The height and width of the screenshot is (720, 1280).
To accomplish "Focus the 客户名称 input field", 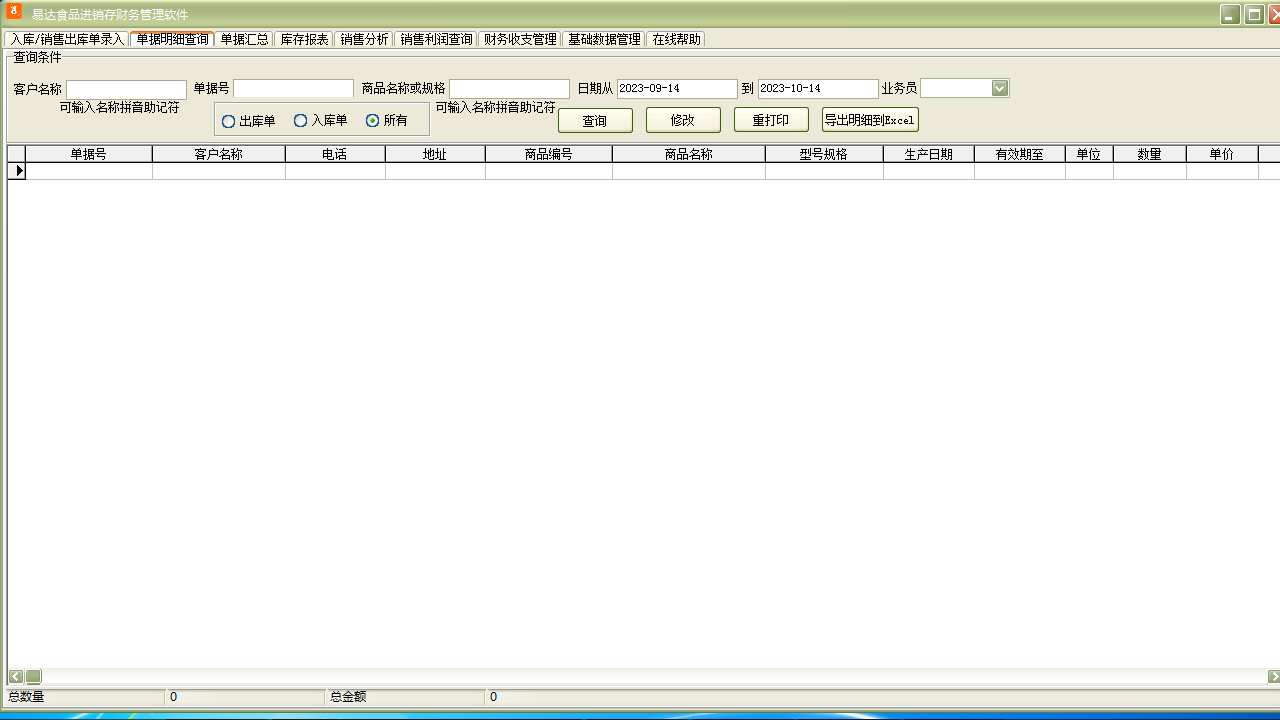I will [x=126, y=89].
